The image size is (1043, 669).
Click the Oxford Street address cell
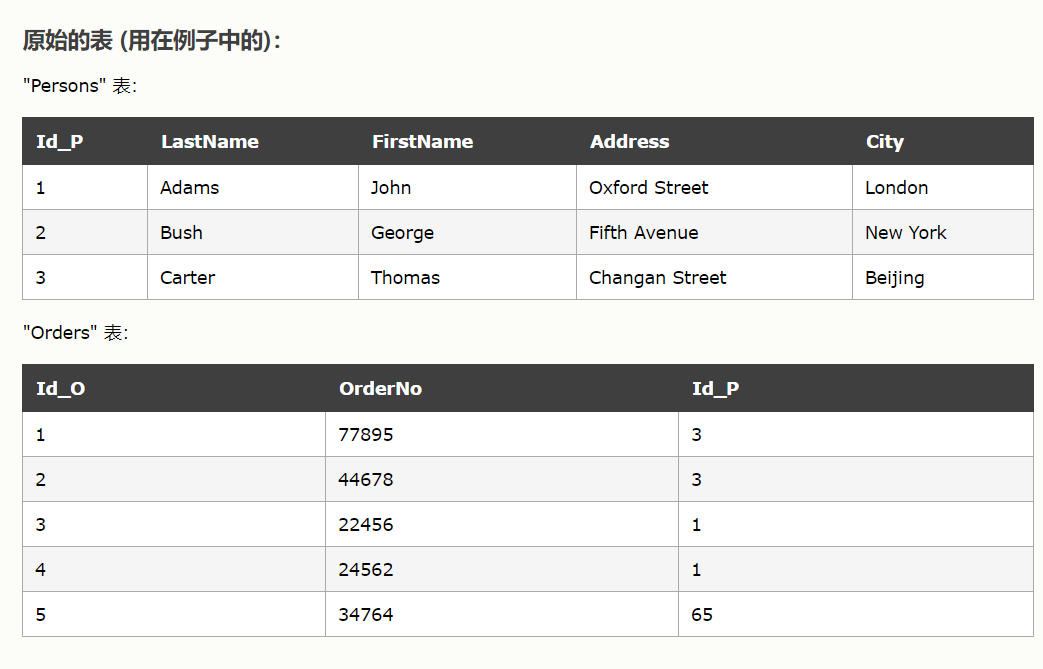[648, 188]
